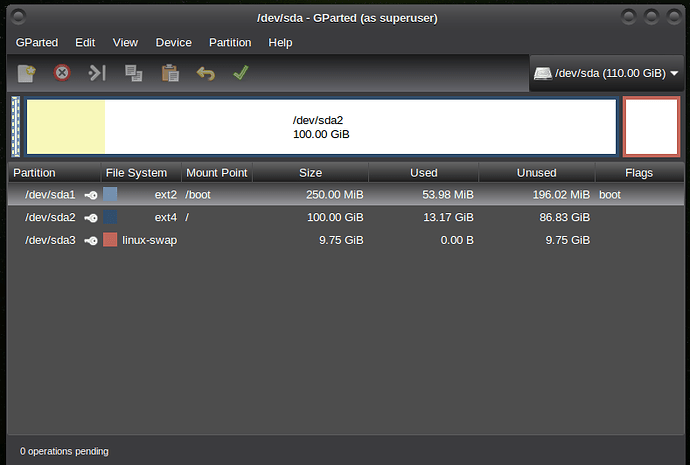The height and width of the screenshot is (465, 690).
Task: Click the 0 operations pending status text
Action: (x=64, y=451)
